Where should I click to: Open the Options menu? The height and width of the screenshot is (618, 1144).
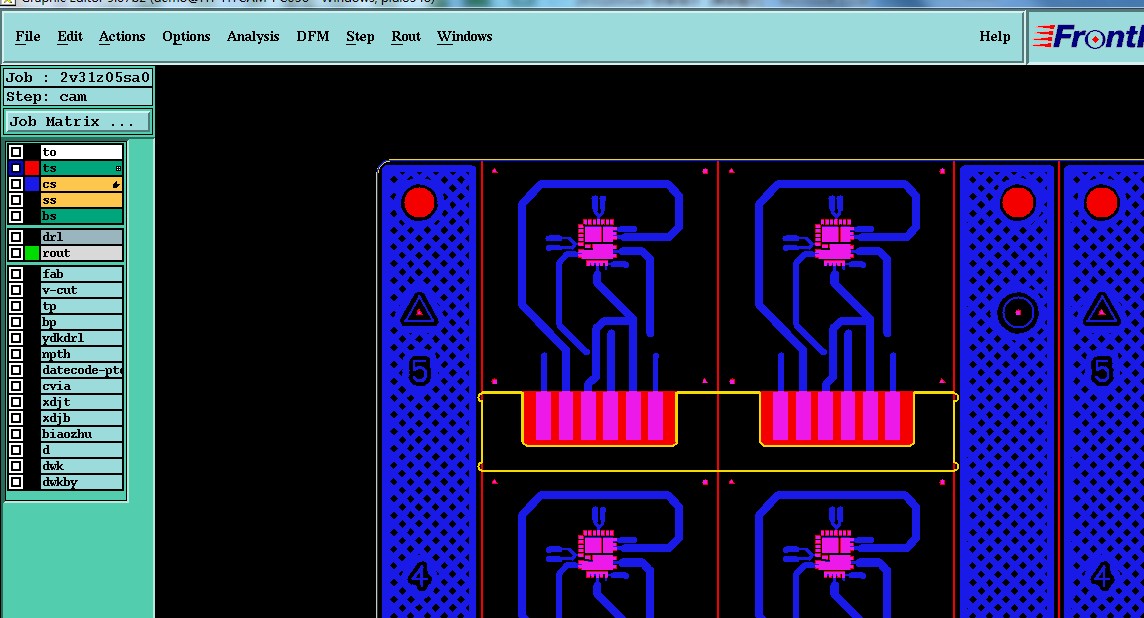pos(186,36)
